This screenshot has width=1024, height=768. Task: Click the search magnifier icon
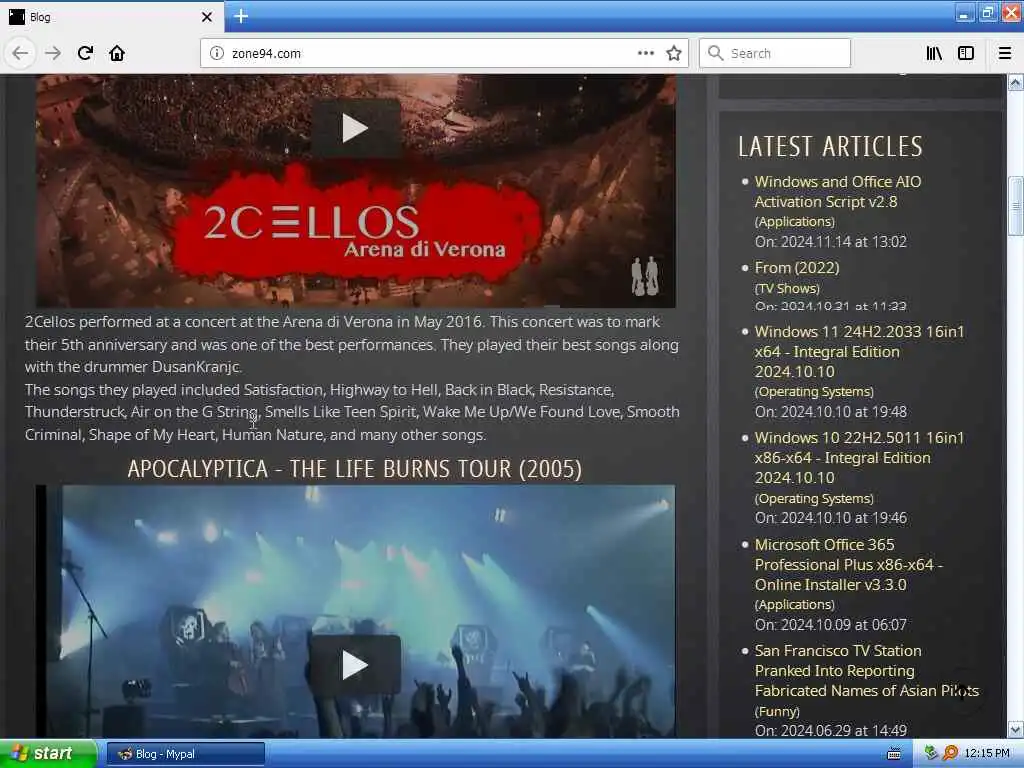(x=716, y=53)
